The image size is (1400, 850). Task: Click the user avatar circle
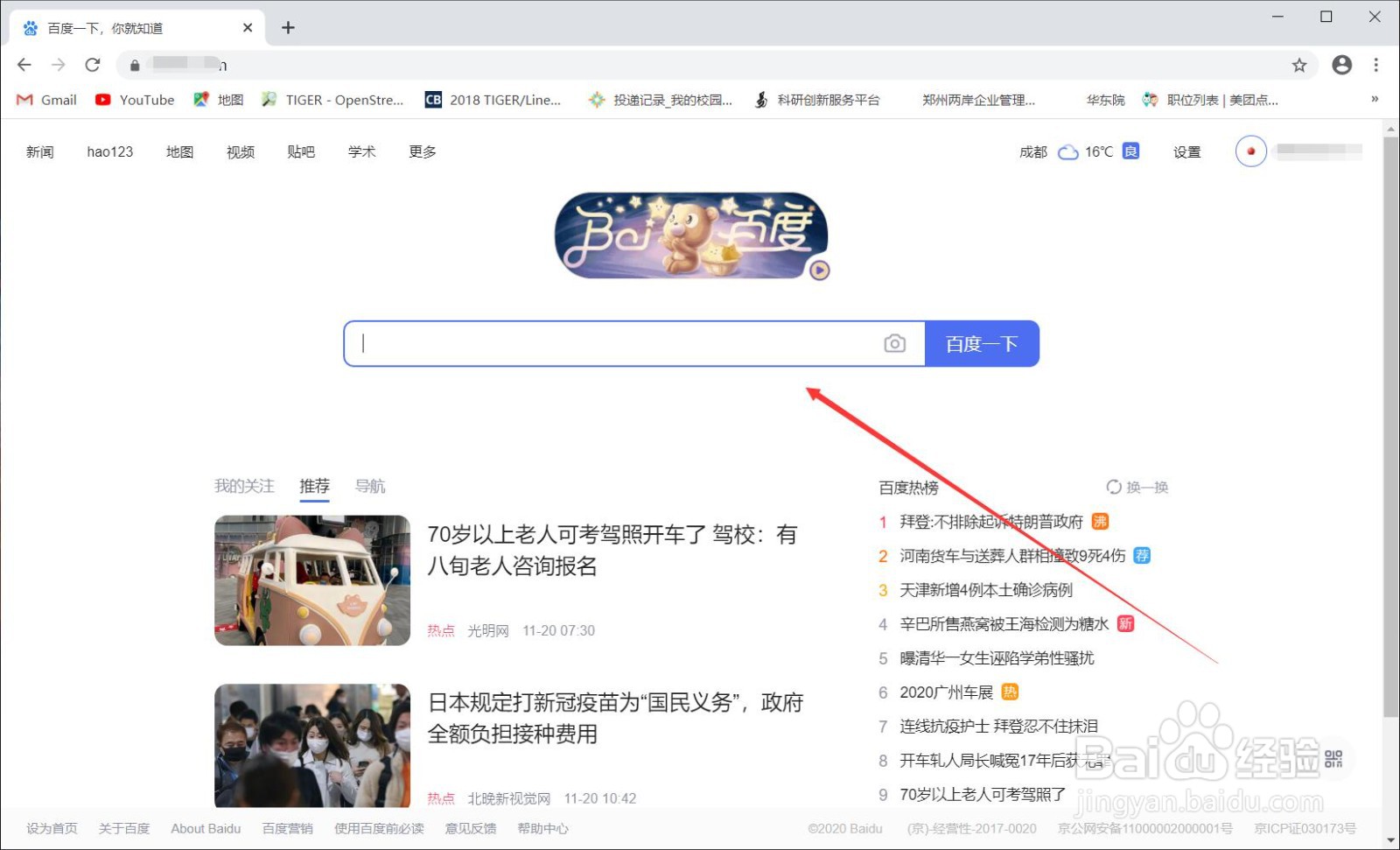(1250, 151)
